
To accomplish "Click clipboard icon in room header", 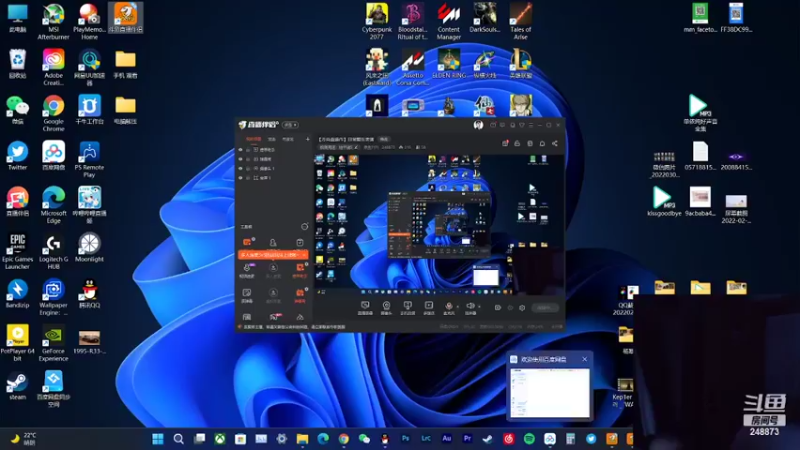I will tap(530, 143).
